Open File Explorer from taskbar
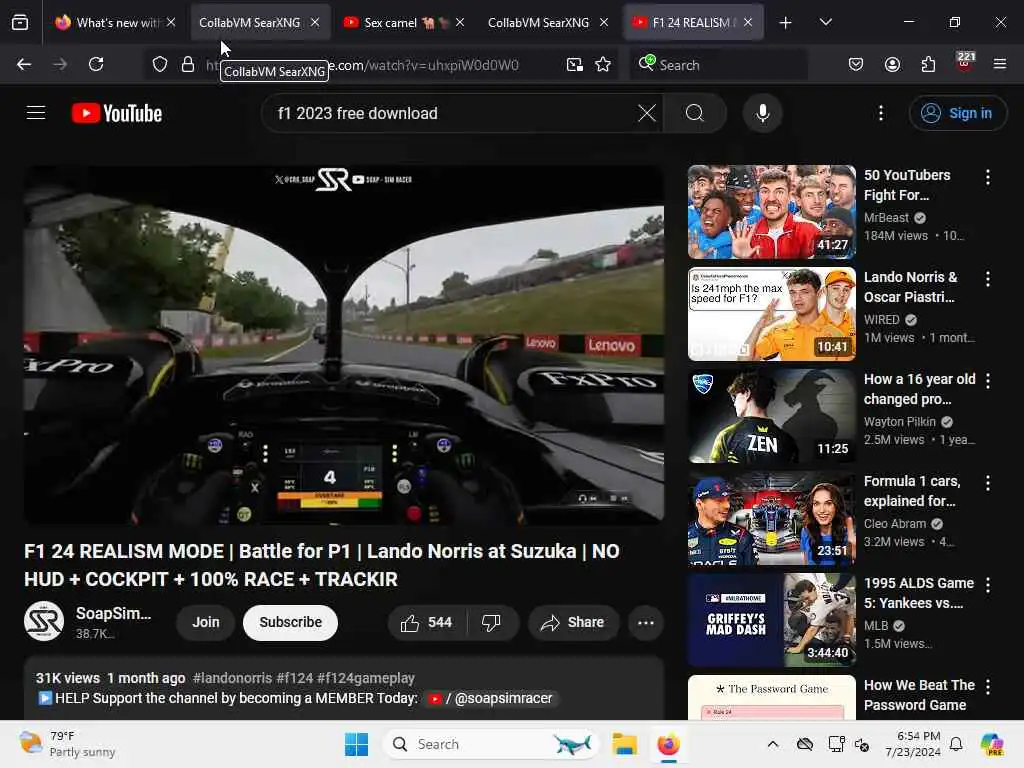Screen dimensions: 1024x768 coord(624,744)
